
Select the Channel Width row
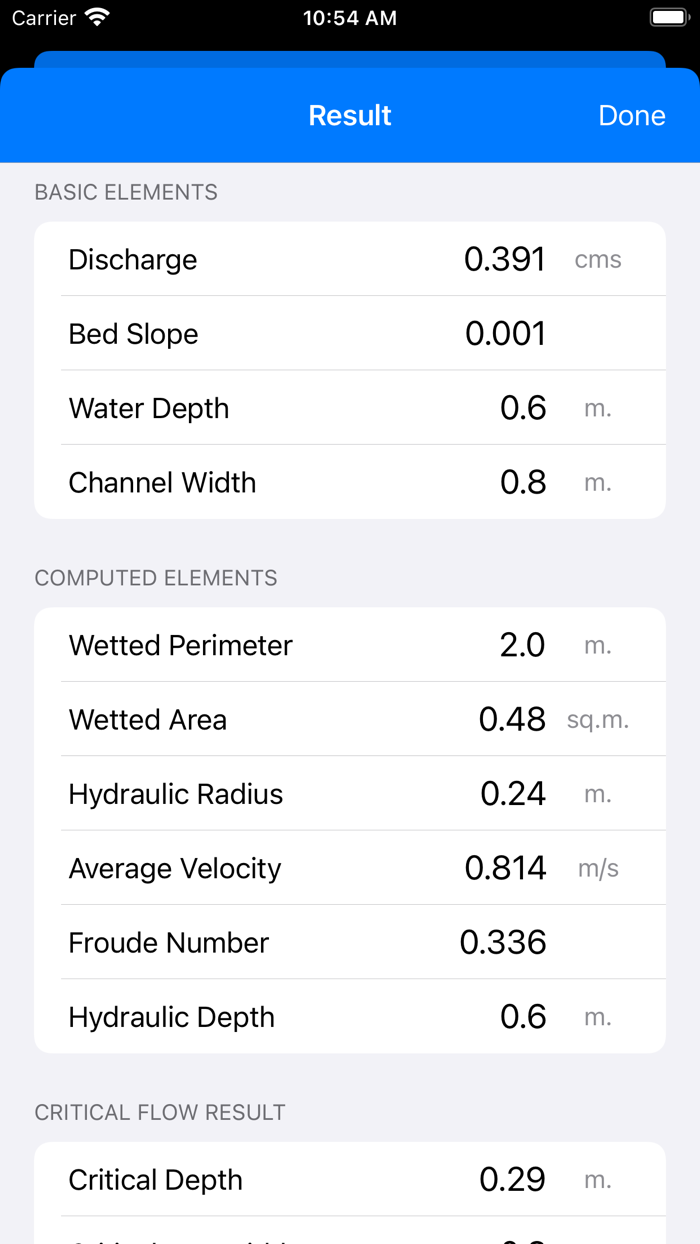(350, 482)
